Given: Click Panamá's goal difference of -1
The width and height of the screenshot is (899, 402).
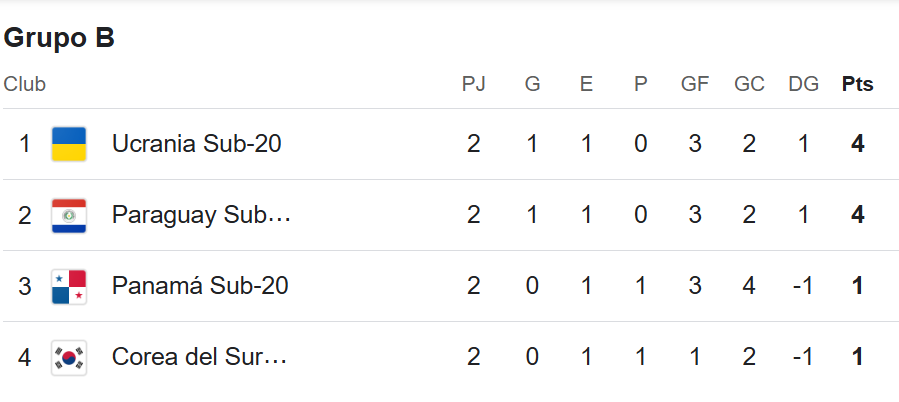Looking at the screenshot, I should pos(803,286).
